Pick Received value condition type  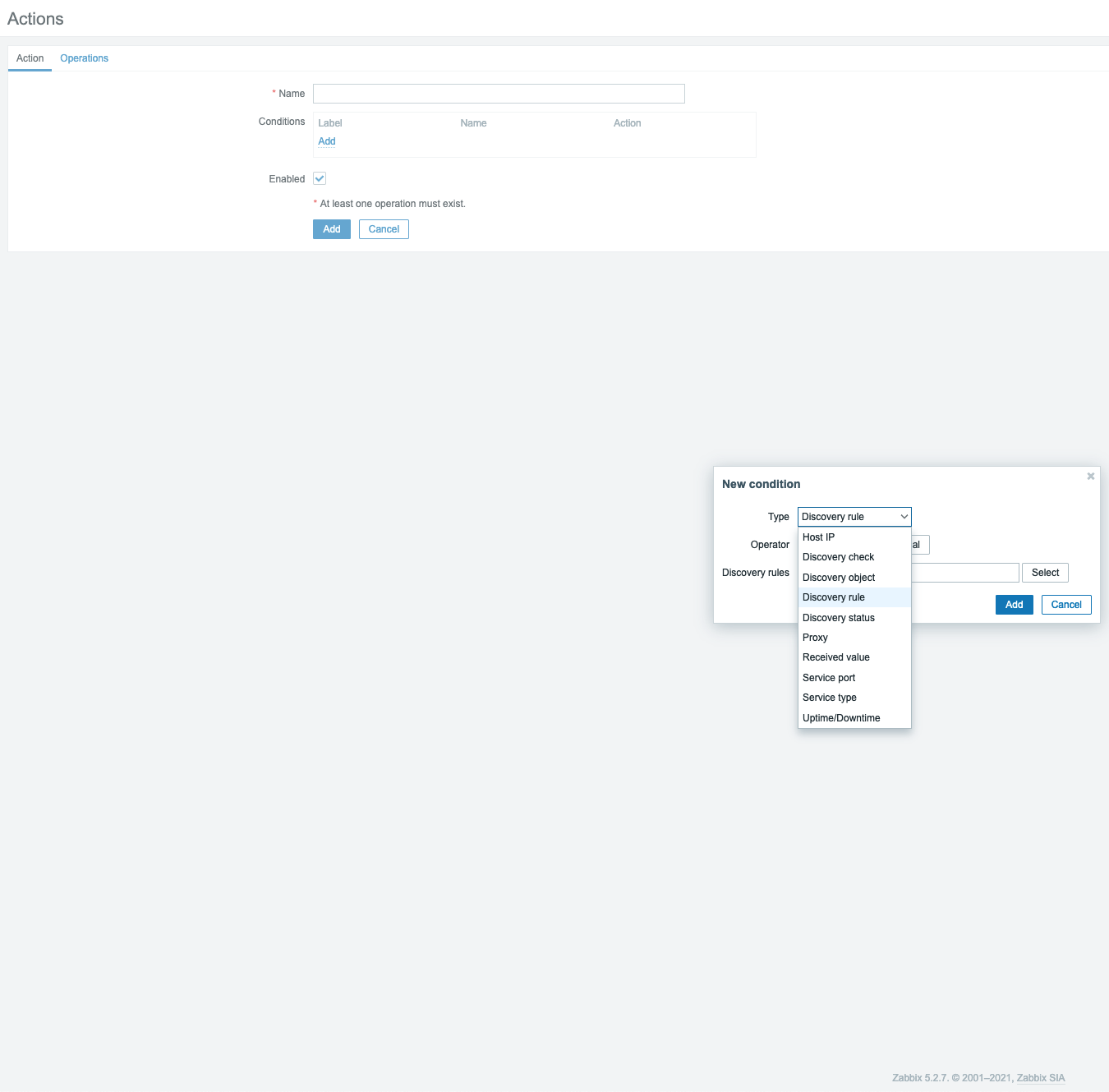(854, 657)
